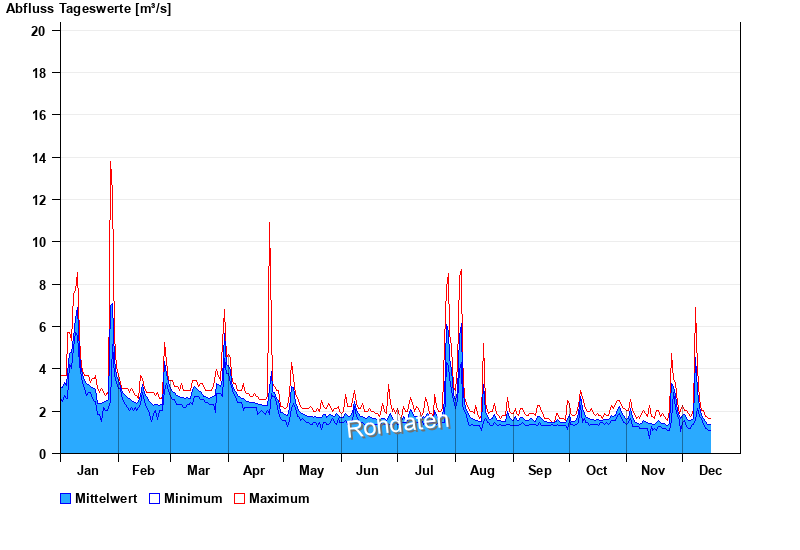Select the Minimum legend label

pyautogui.click(x=193, y=499)
